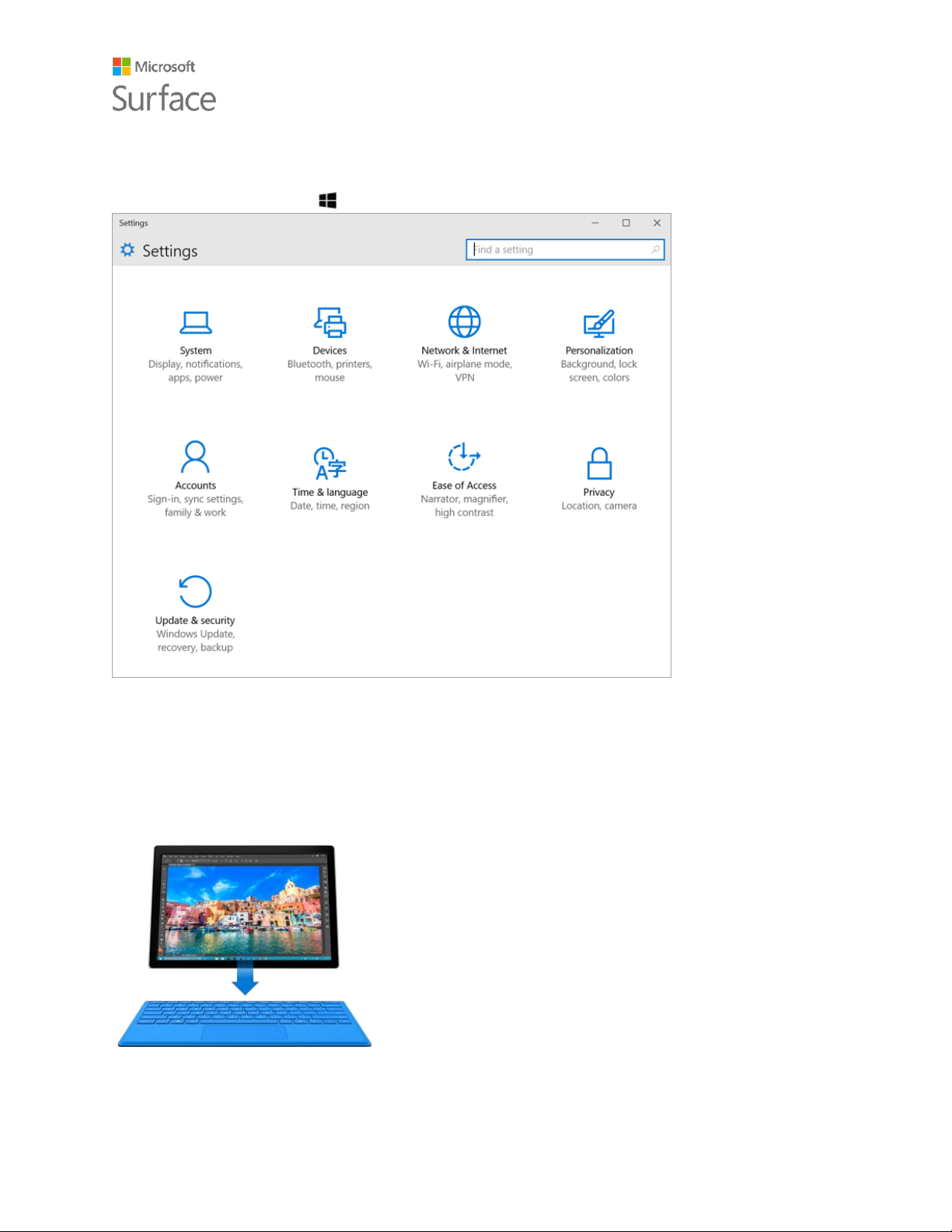Screen dimensions: 952x1232
Task: Click the blue Type Cover keyboard illustration
Action: tap(245, 1024)
